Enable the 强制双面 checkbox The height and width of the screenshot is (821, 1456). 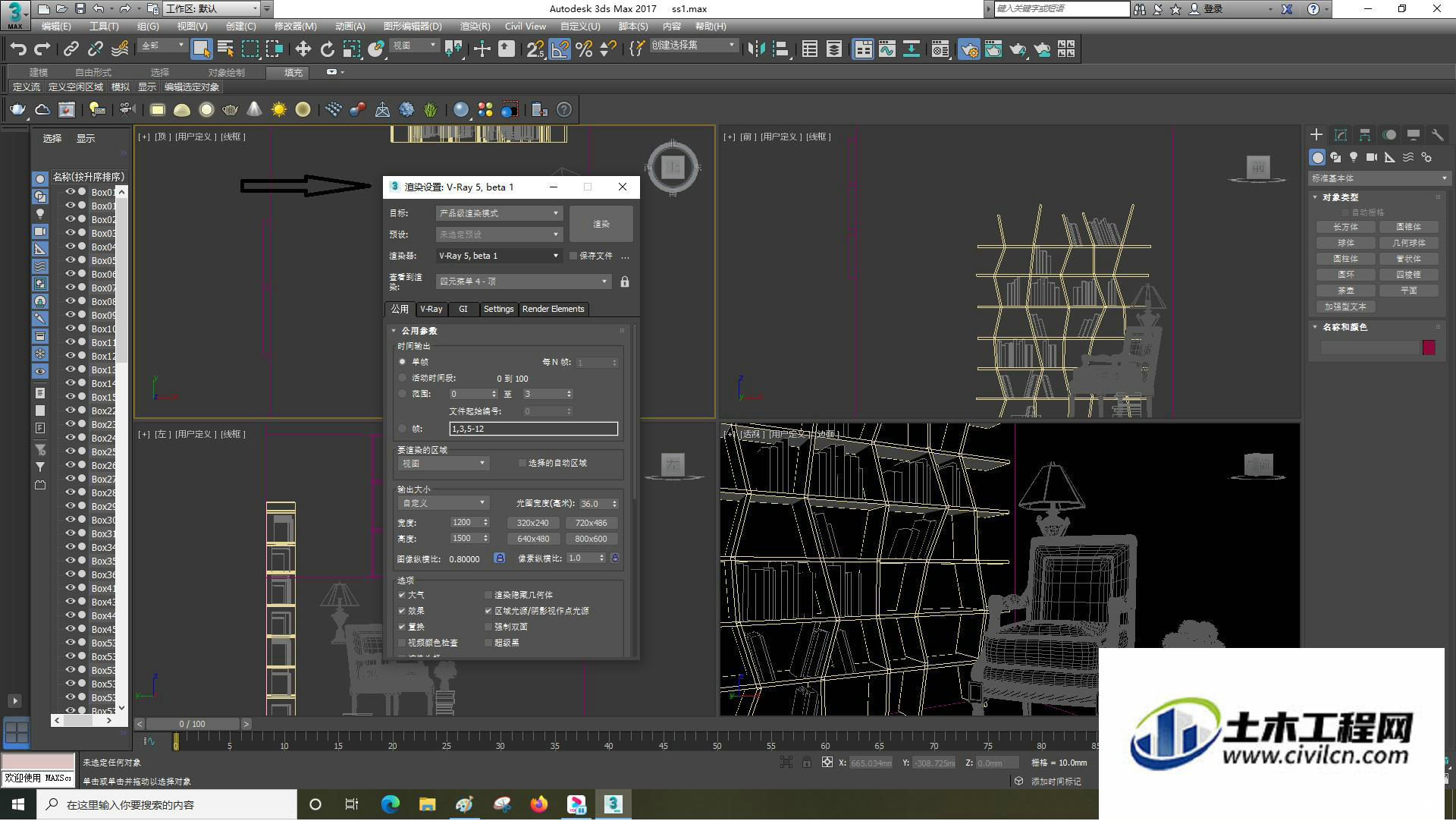click(x=488, y=627)
